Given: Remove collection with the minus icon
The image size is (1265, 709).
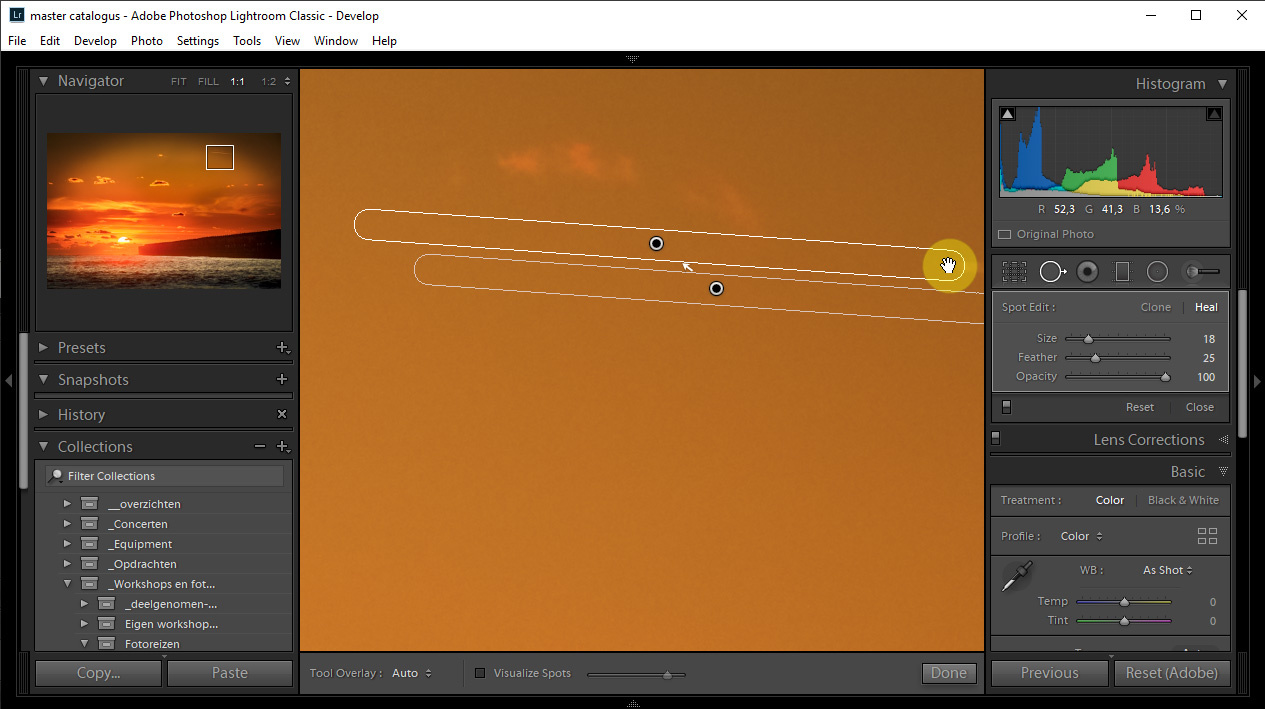Looking at the screenshot, I should [x=260, y=447].
